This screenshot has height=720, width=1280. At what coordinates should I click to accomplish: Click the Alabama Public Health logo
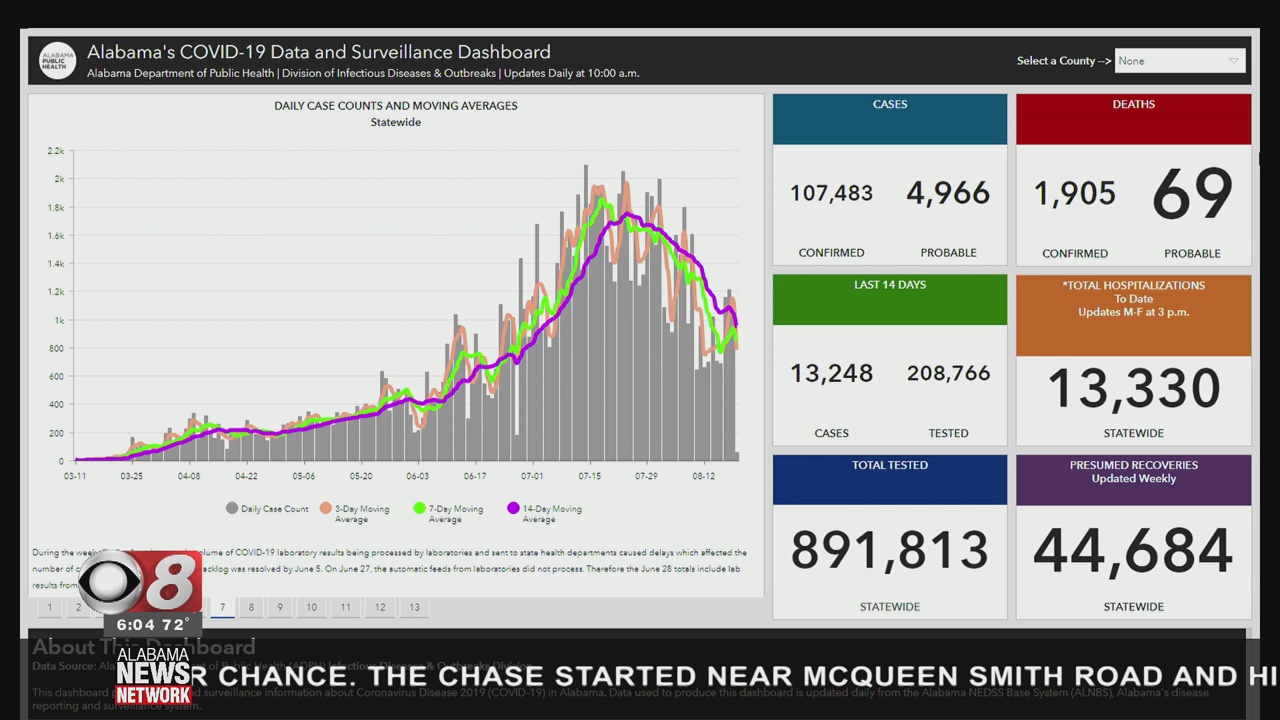[x=57, y=60]
